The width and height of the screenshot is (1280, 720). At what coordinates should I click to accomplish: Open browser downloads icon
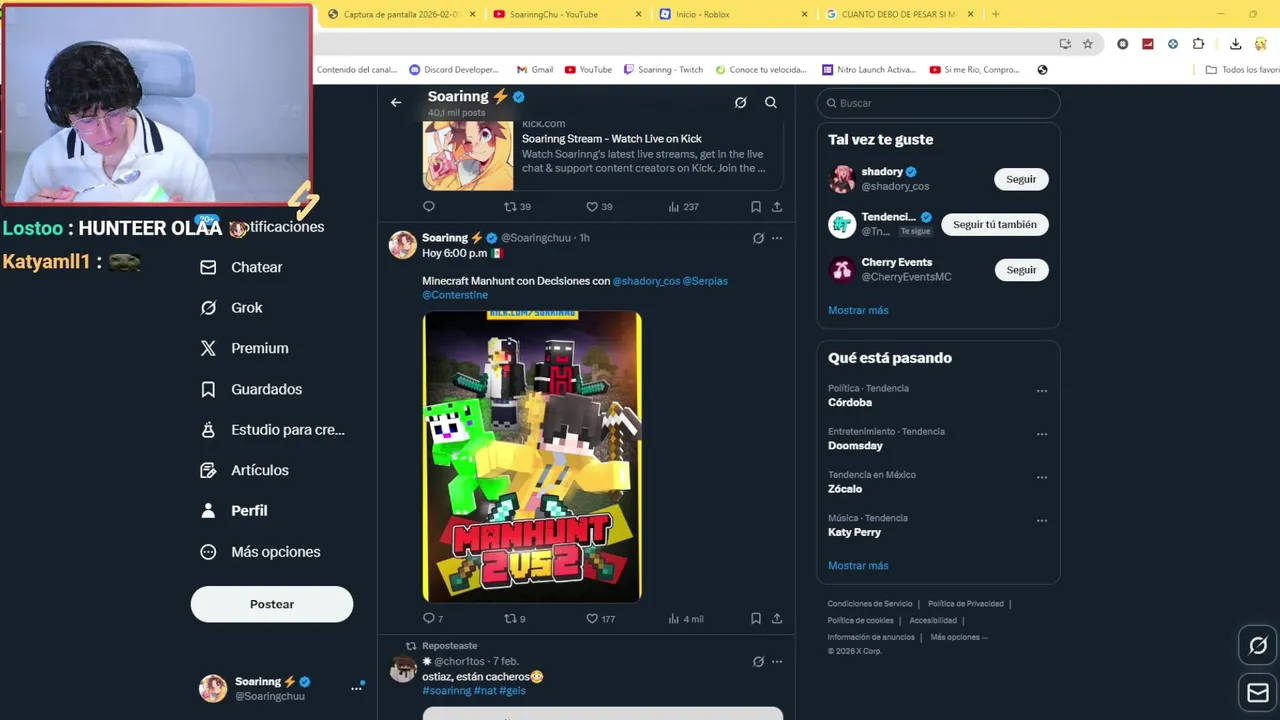point(1236,44)
